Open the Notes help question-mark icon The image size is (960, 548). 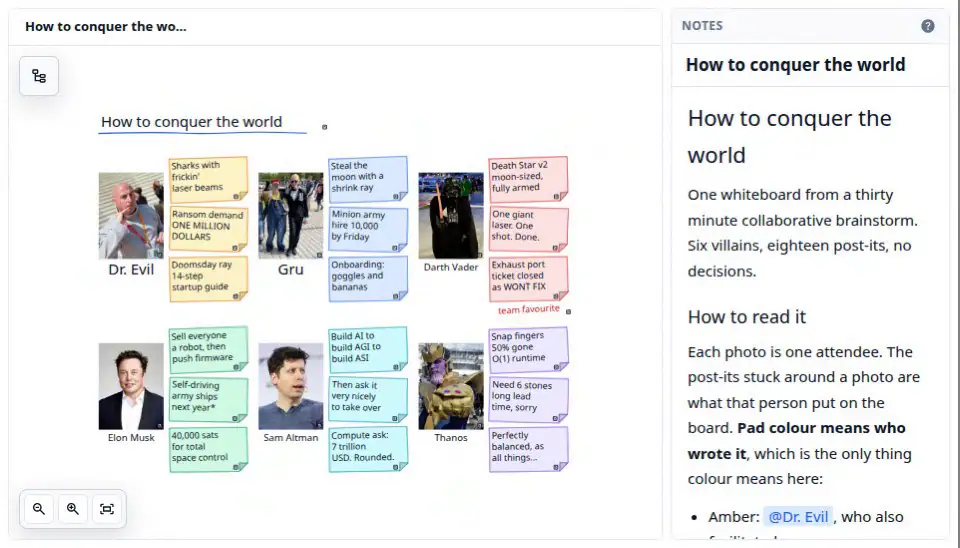928,26
